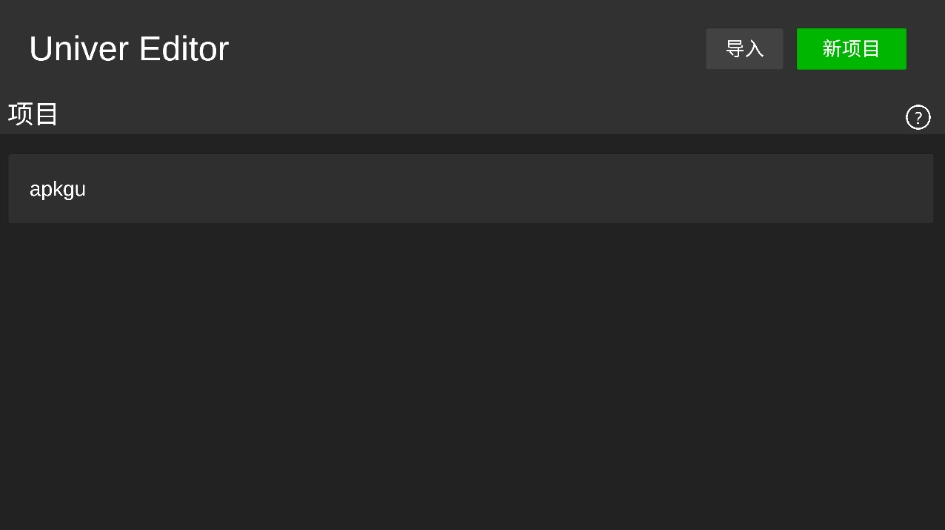The width and height of the screenshot is (945, 530).
Task: Click the apkgu project name text
Action: tap(57, 189)
